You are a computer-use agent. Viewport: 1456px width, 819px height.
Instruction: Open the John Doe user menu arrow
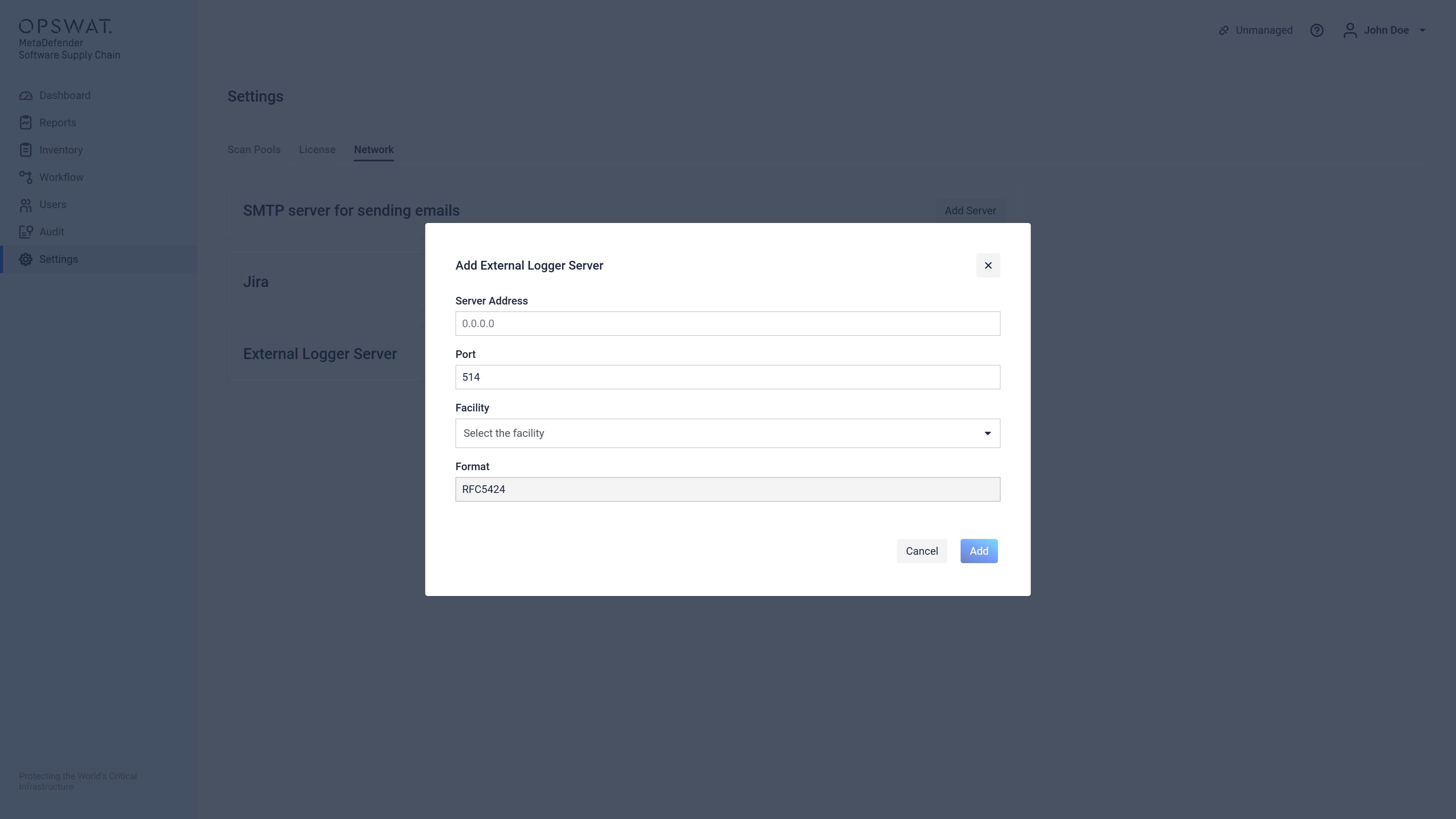coord(1422,30)
